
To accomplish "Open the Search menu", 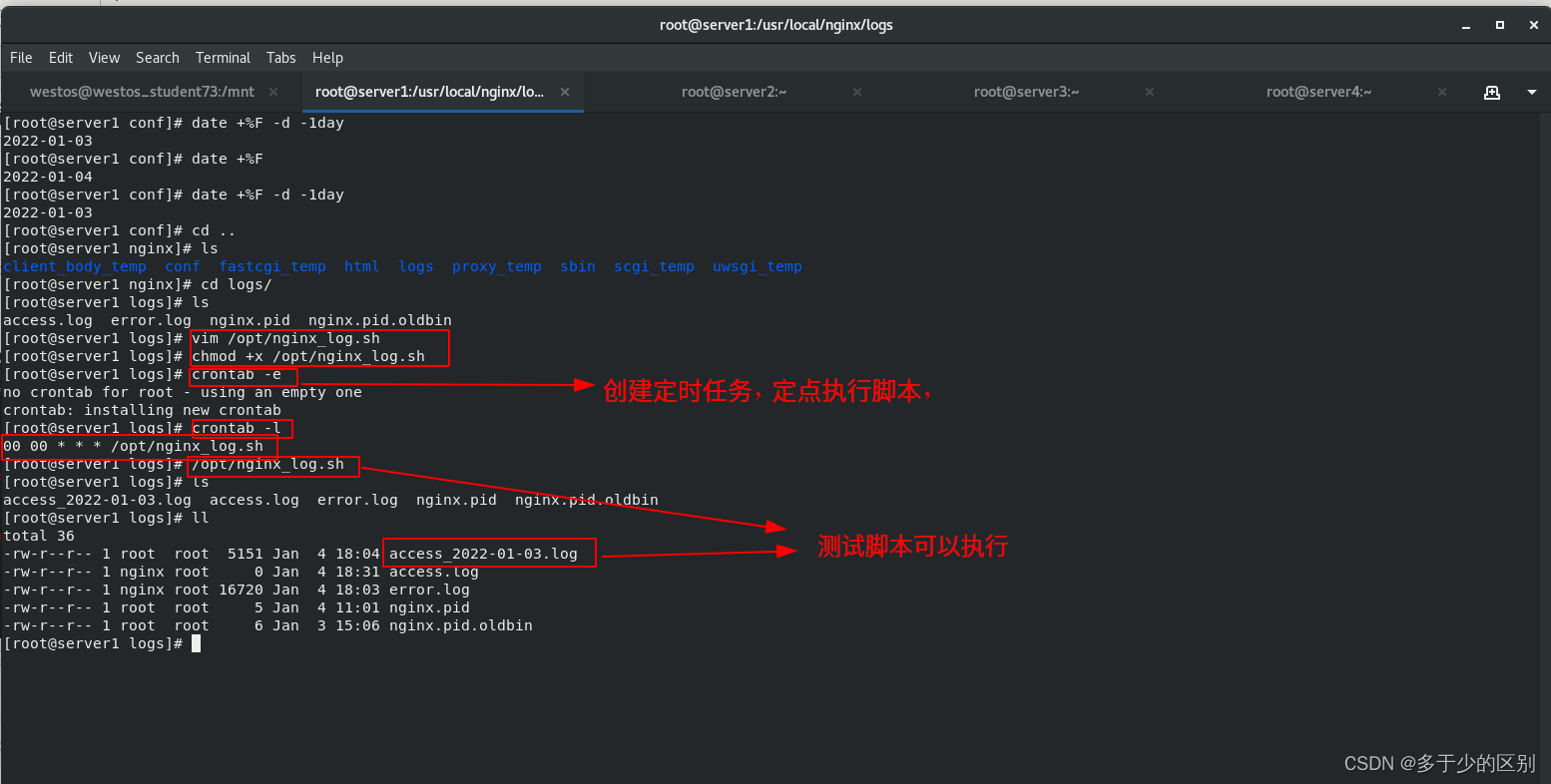I will (x=158, y=58).
